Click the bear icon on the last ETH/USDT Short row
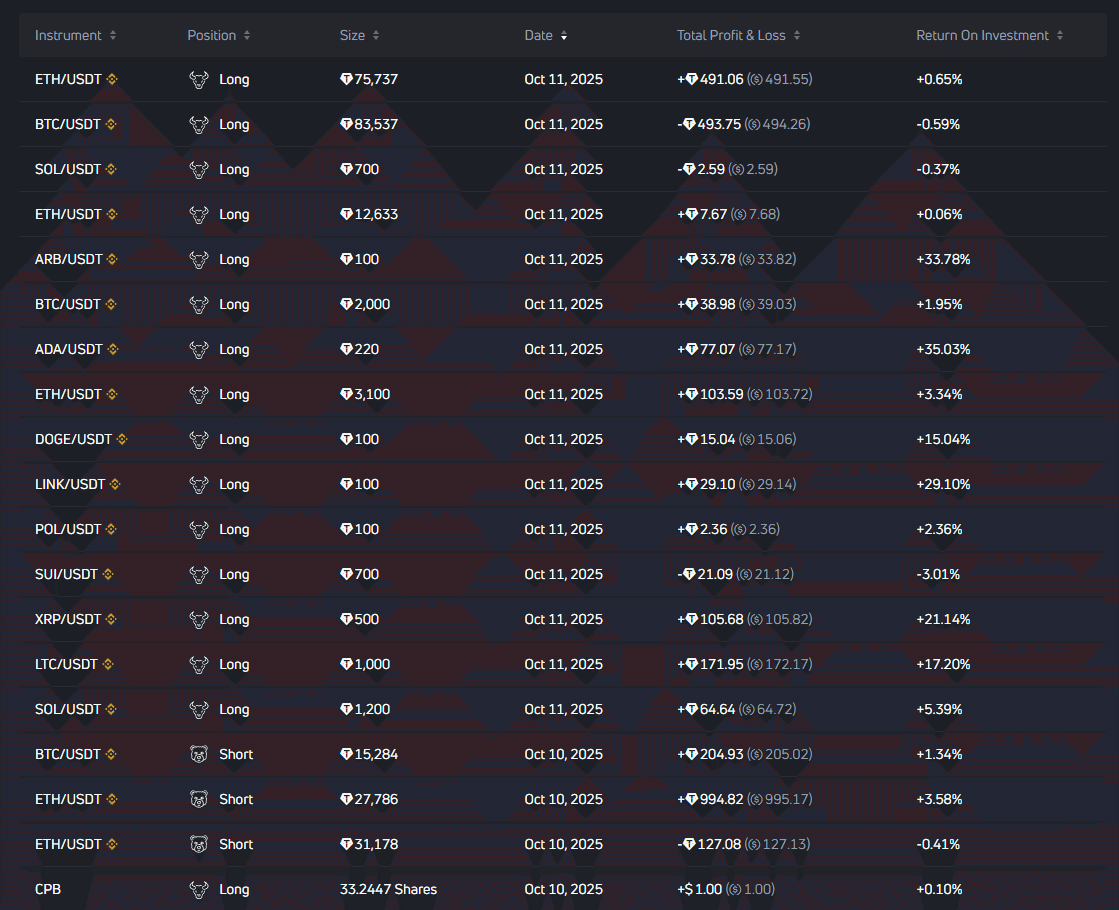This screenshot has height=910, width=1119. click(200, 844)
